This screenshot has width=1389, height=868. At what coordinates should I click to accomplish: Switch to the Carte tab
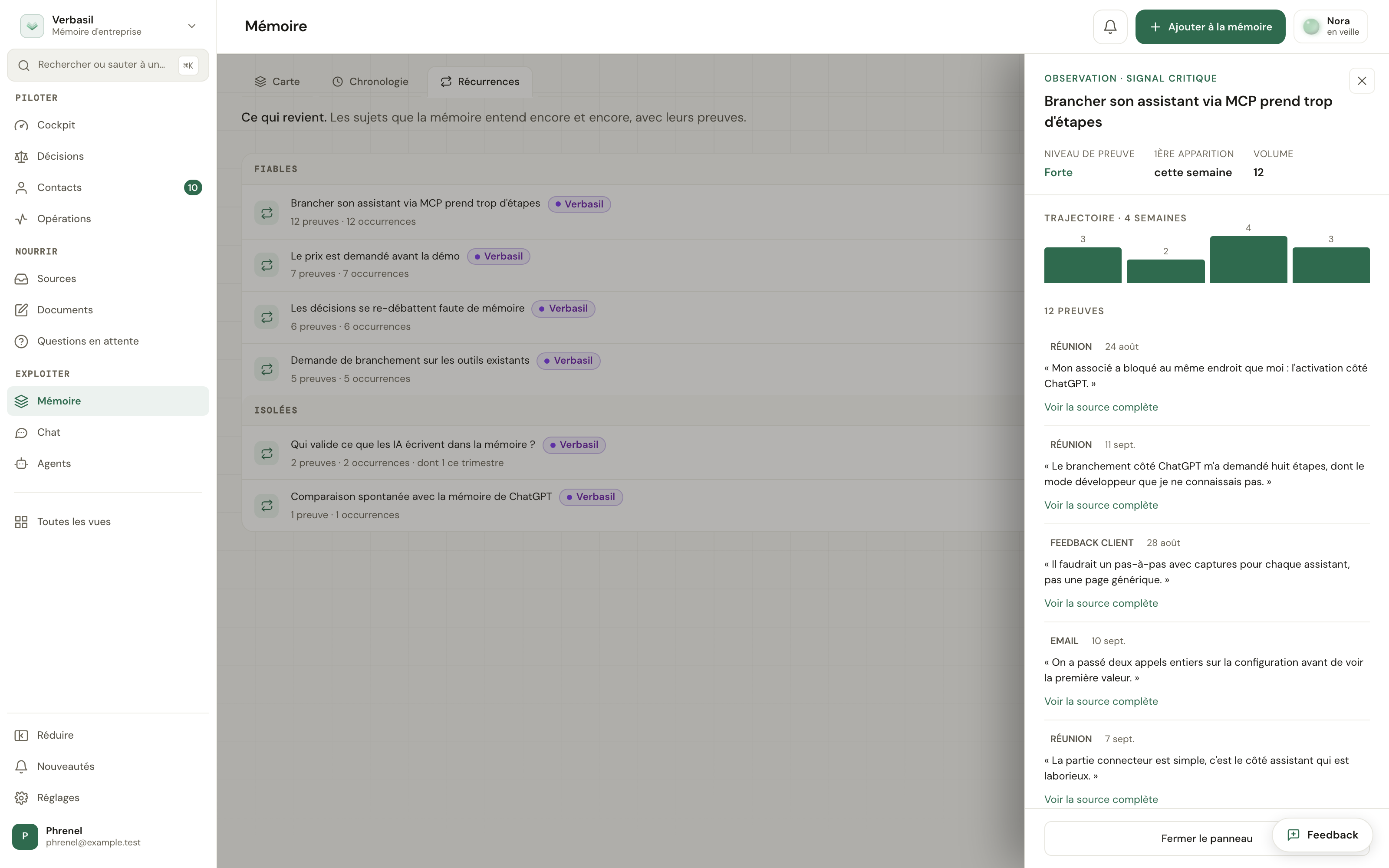(x=277, y=82)
